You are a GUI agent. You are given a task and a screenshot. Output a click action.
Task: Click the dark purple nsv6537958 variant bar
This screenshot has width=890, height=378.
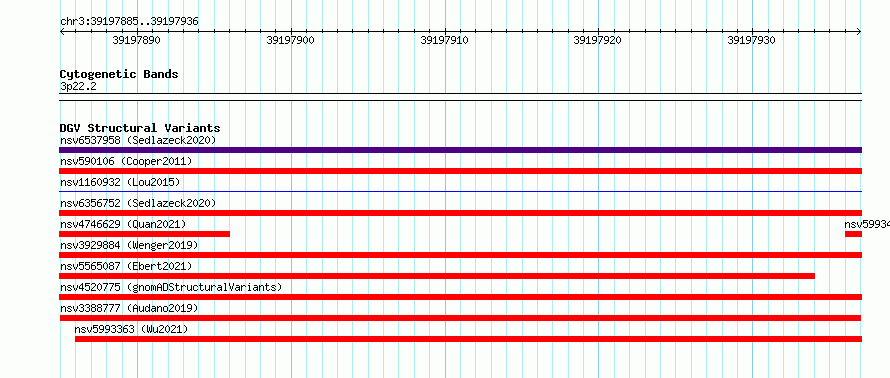(460, 150)
